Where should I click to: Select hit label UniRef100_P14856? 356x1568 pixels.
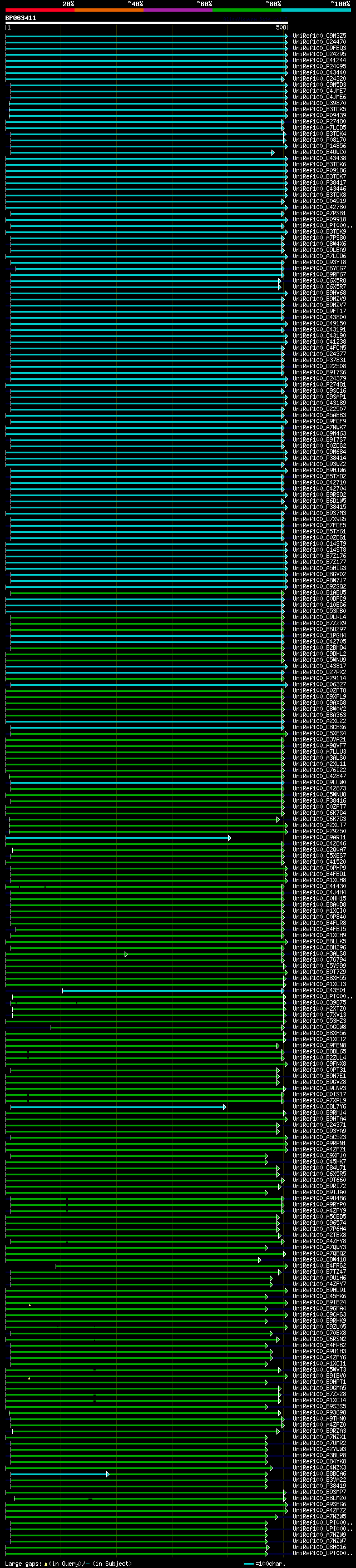pos(319,146)
